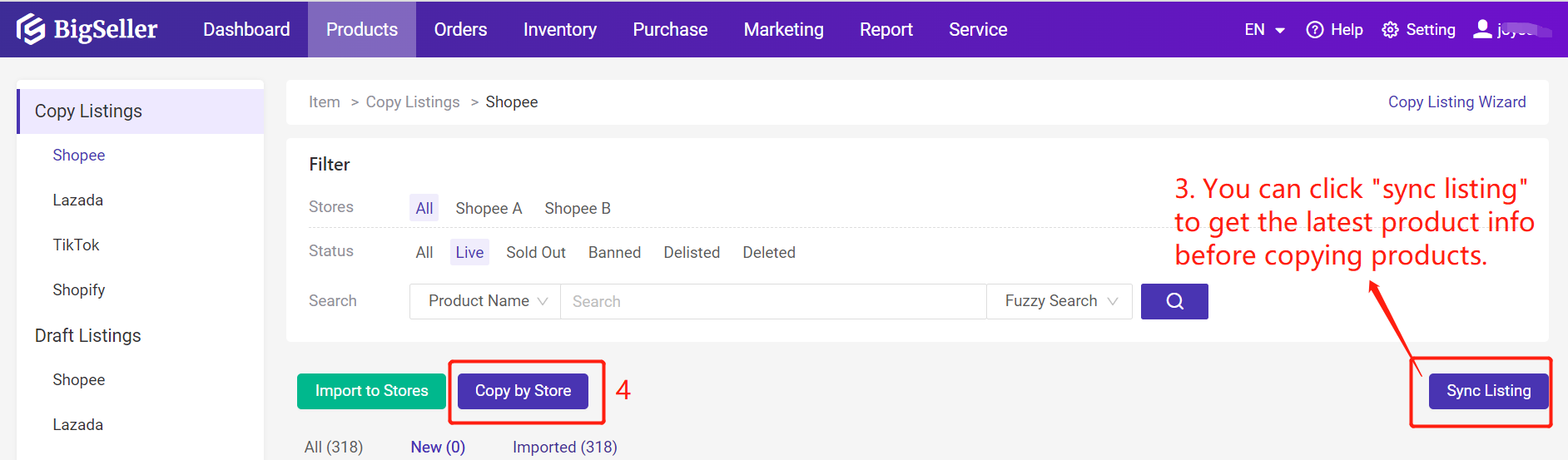This screenshot has height=460, width=1568.
Task: Click the Import to Stores button
Action: pos(371,391)
